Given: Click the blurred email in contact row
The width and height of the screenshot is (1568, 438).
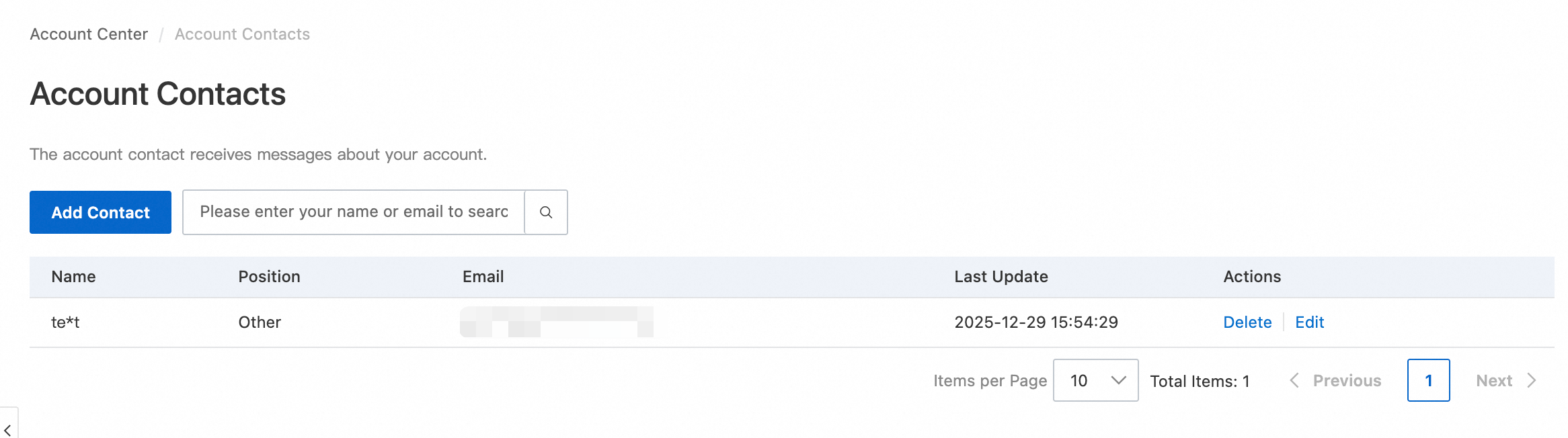Looking at the screenshot, I should [x=556, y=322].
